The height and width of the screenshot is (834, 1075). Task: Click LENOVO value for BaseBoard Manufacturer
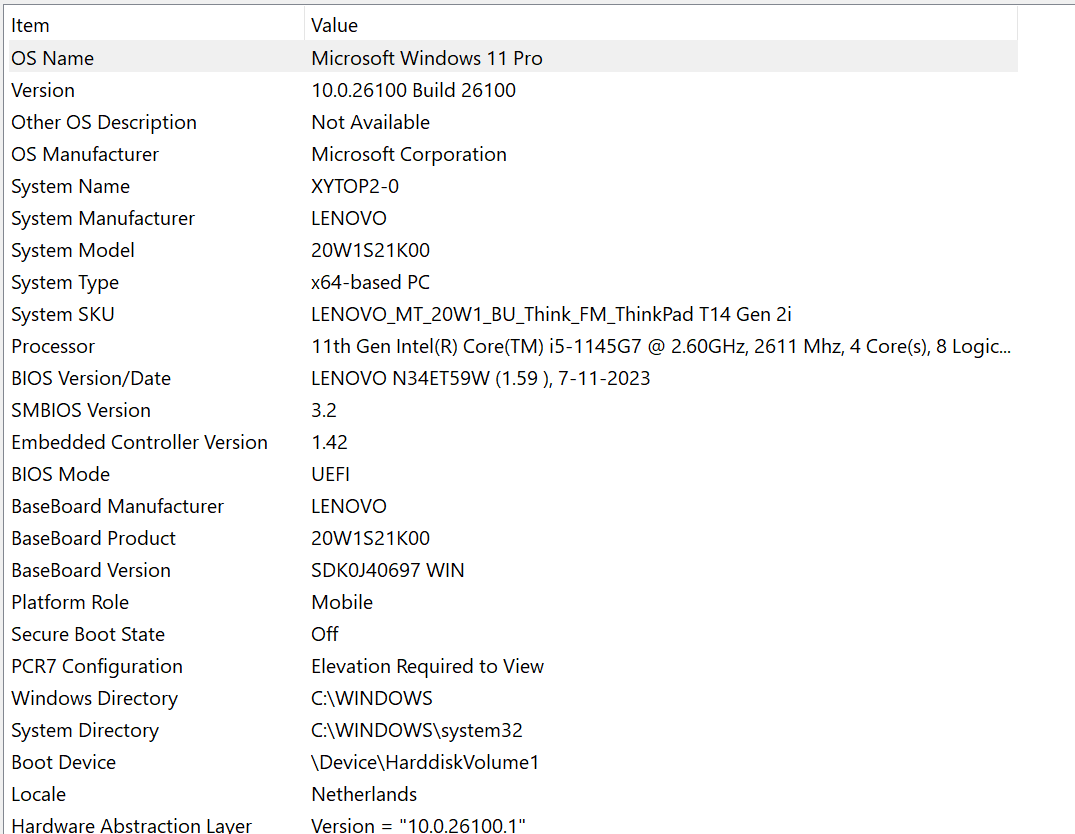click(349, 506)
